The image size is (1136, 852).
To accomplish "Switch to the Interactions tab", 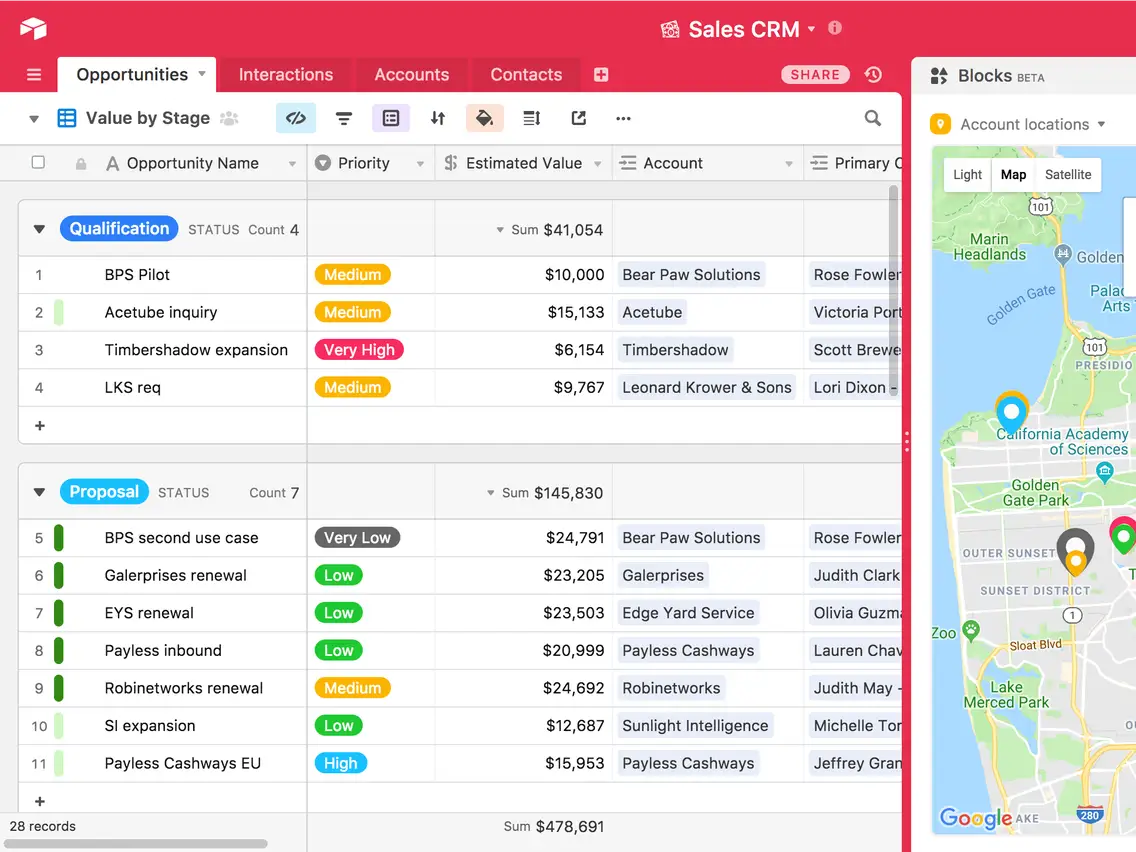I will (286, 74).
